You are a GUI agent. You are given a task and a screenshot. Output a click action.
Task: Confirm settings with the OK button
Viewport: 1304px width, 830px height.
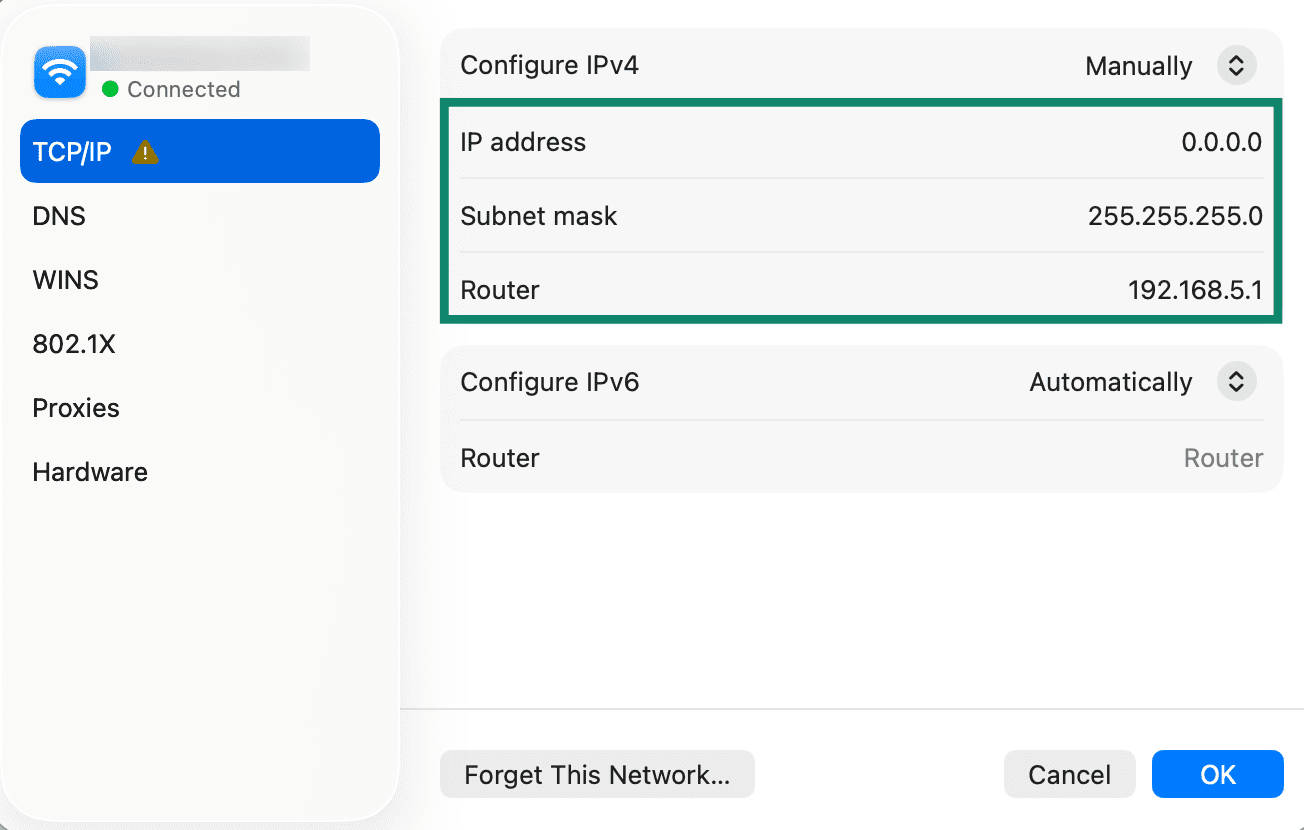[1217, 774]
